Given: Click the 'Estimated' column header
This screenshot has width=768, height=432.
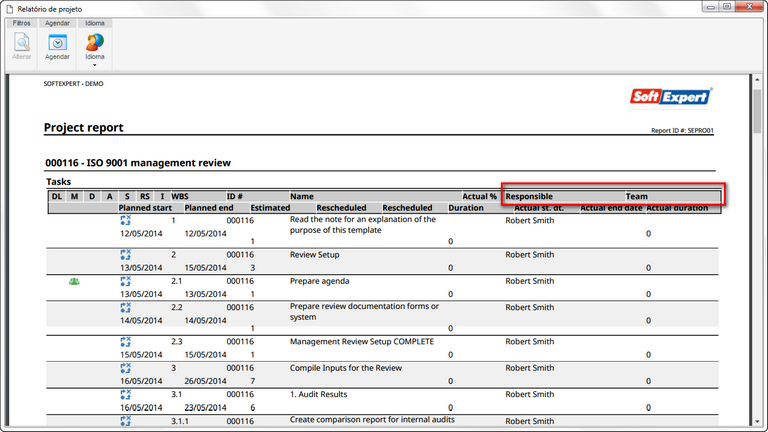Looking at the screenshot, I should (270, 208).
